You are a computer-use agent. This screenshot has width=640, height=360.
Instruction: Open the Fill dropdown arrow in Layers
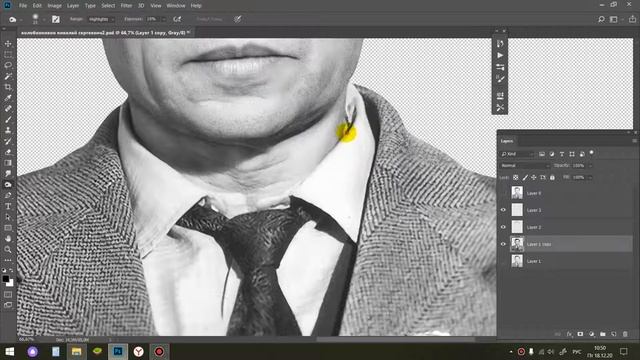(x=590, y=178)
